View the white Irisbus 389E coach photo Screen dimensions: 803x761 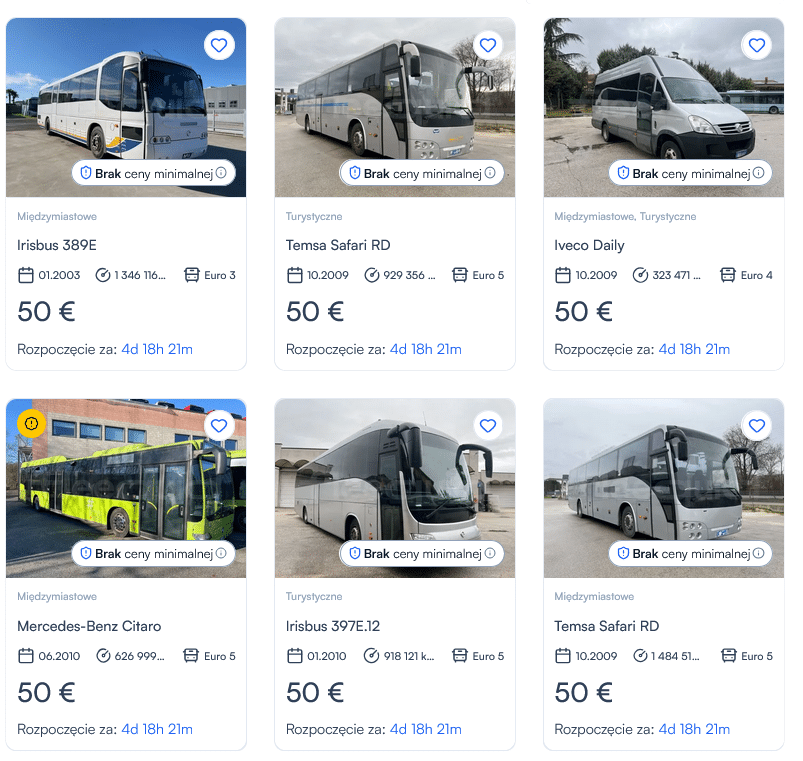(x=126, y=108)
